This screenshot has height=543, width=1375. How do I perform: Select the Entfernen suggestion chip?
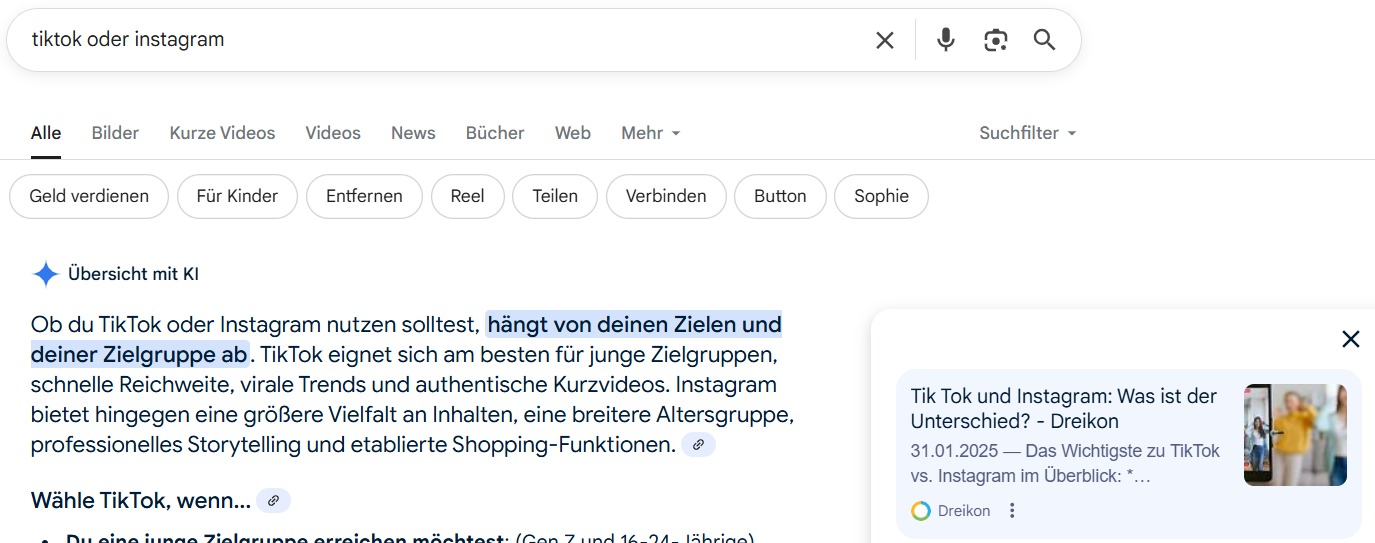coord(364,196)
